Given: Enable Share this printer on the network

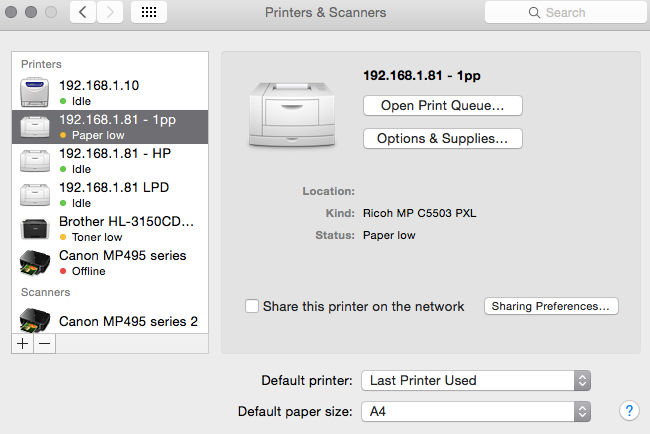Looking at the screenshot, I should [252, 306].
